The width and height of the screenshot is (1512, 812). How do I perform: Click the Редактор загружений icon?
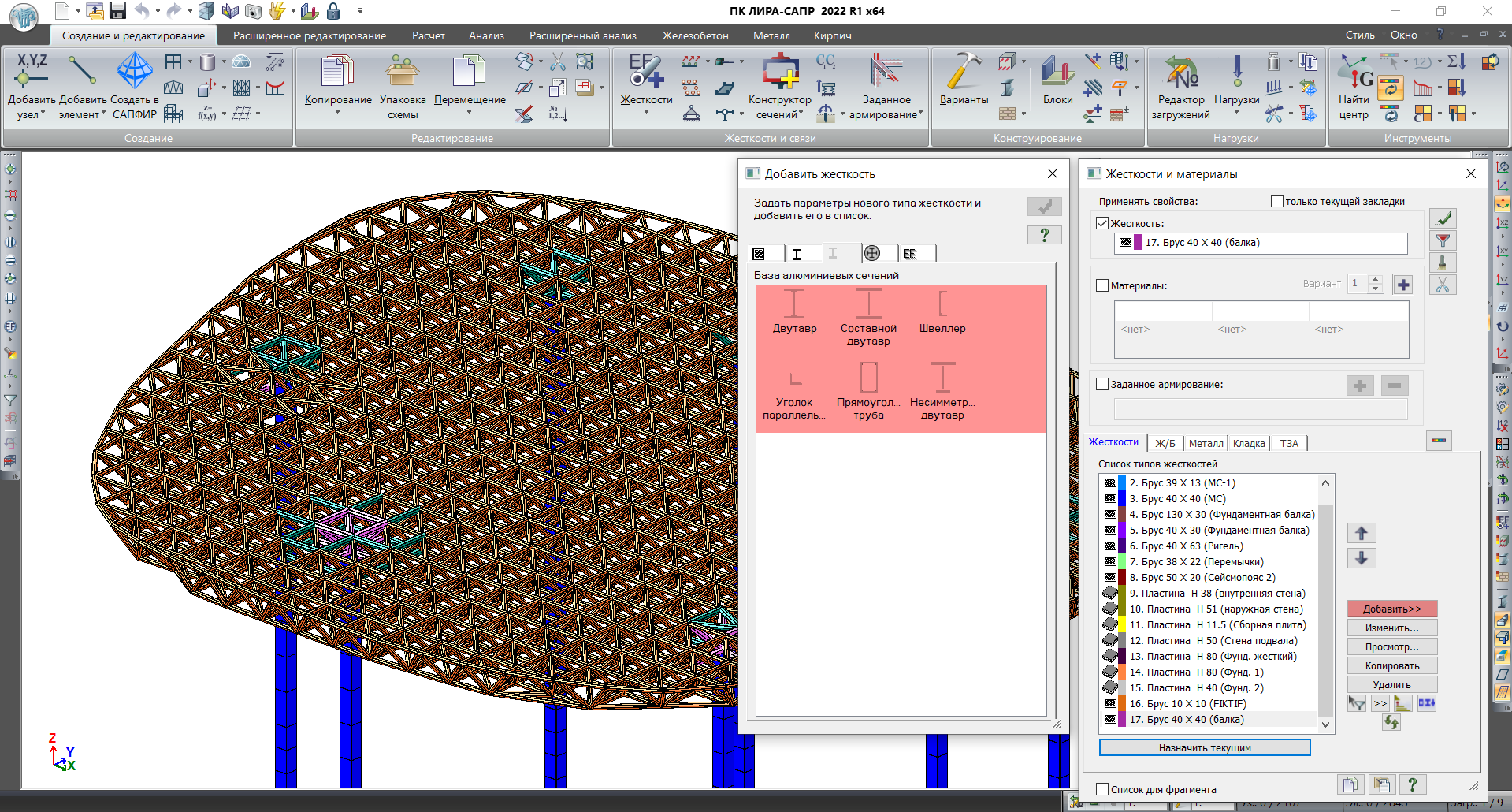pos(1180,73)
